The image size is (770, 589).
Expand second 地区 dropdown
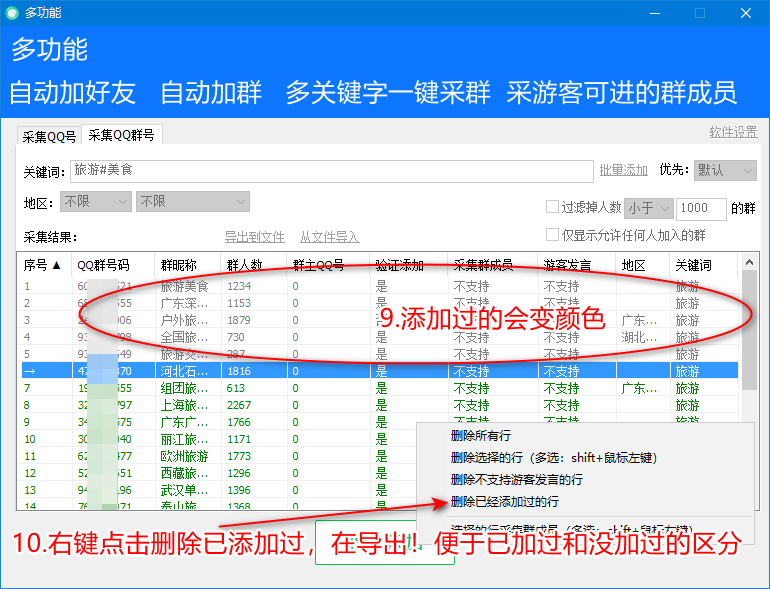click(x=192, y=202)
